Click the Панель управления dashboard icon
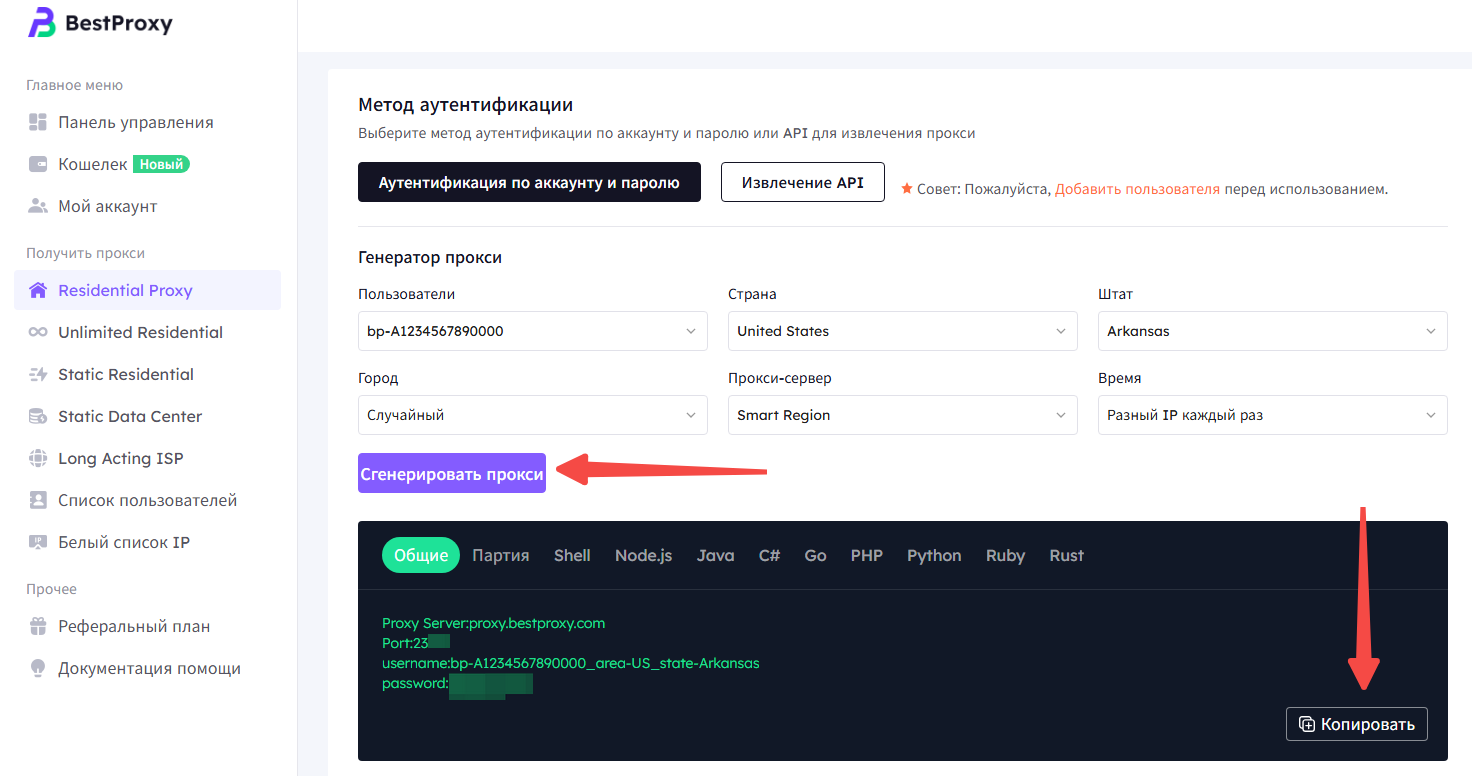 pyautogui.click(x=38, y=122)
